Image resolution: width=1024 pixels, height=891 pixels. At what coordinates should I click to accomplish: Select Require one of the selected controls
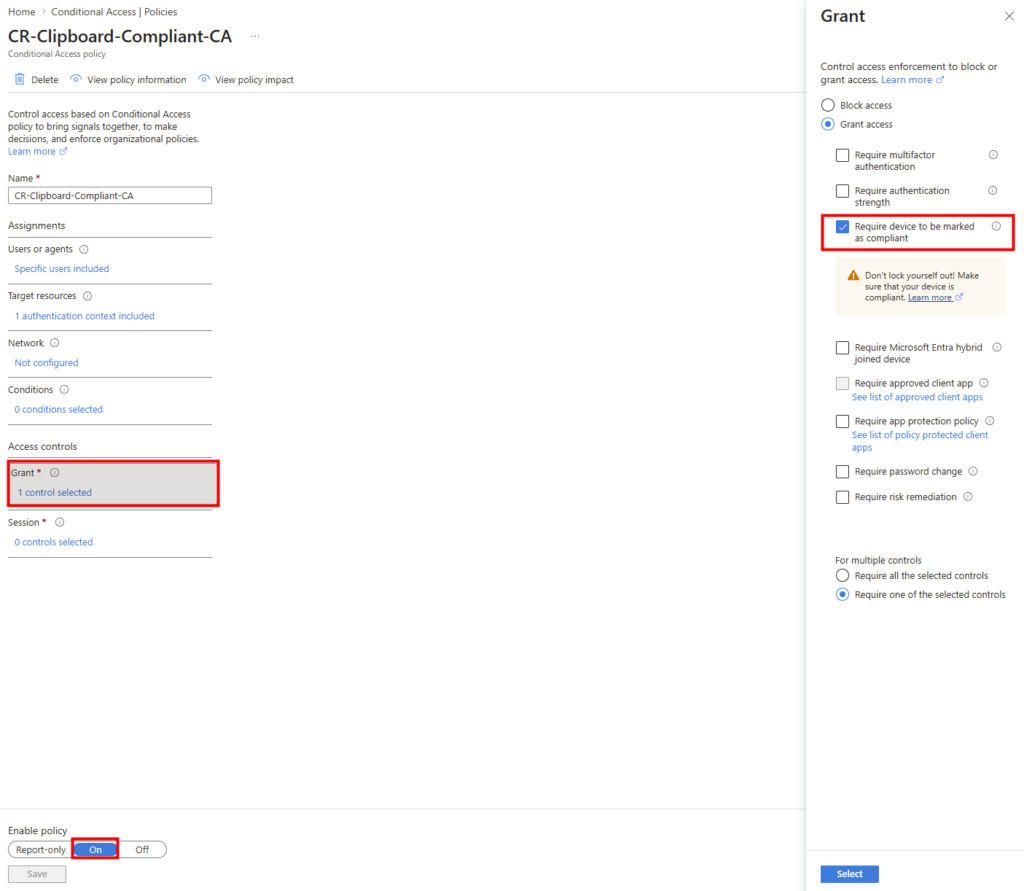point(842,594)
